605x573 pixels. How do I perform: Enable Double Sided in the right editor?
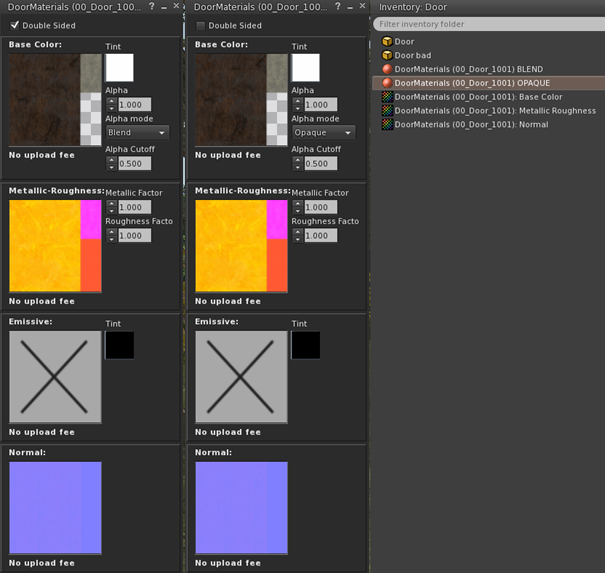(x=201, y=26)
